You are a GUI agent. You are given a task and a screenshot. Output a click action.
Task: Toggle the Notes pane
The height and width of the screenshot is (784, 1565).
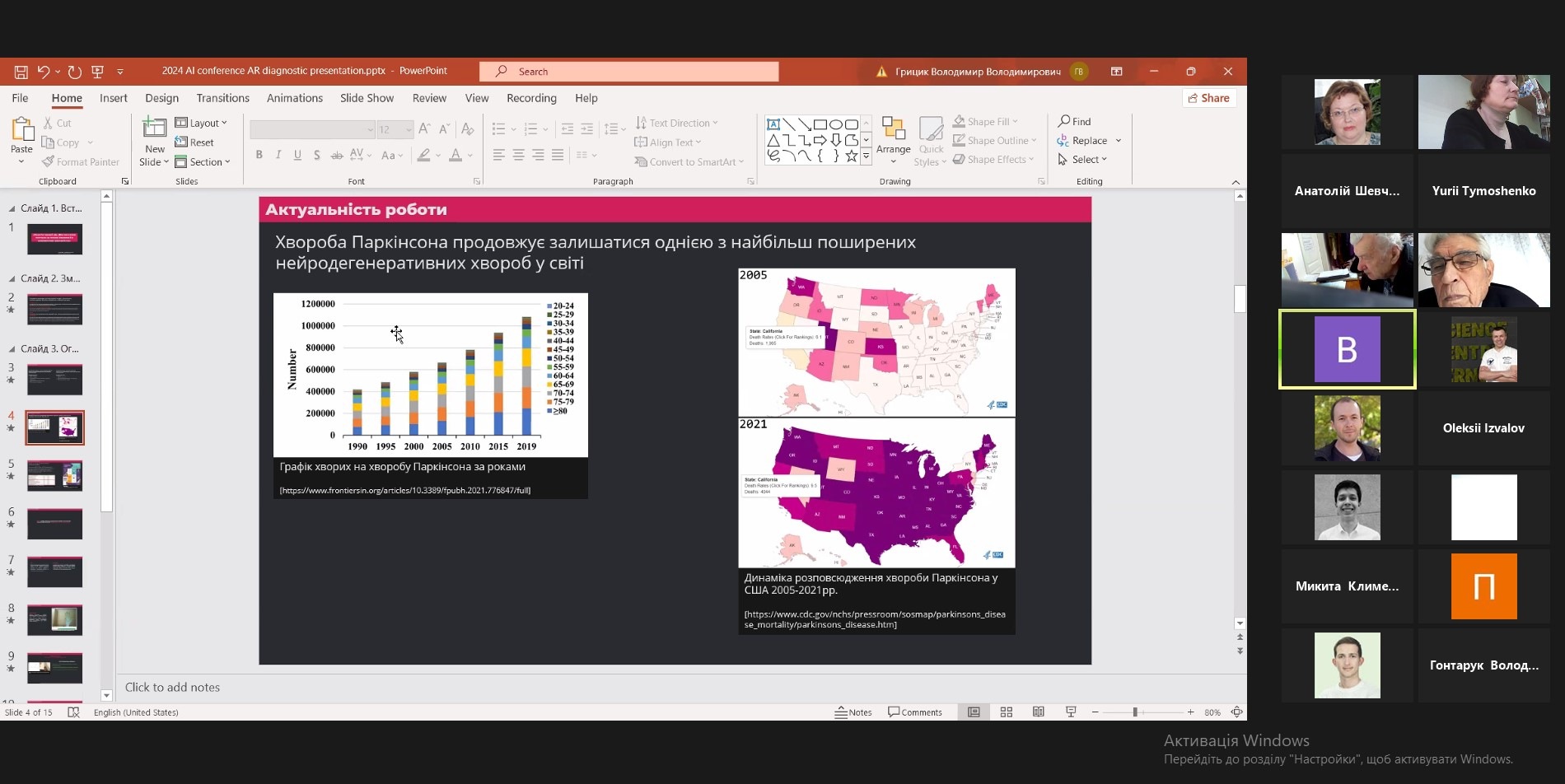[853, 712]
